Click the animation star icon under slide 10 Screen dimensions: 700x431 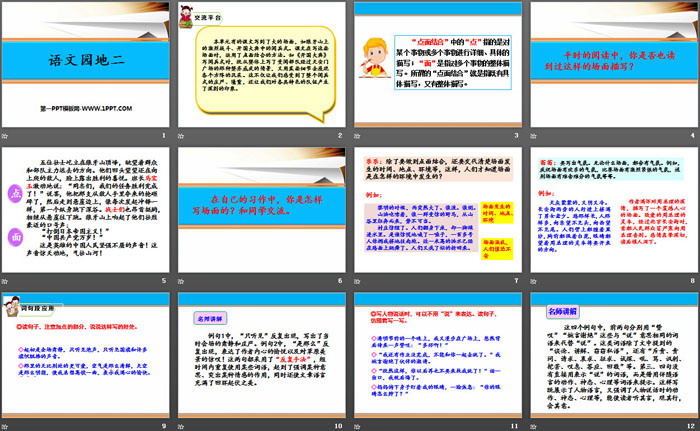click(x=181, y=427)
